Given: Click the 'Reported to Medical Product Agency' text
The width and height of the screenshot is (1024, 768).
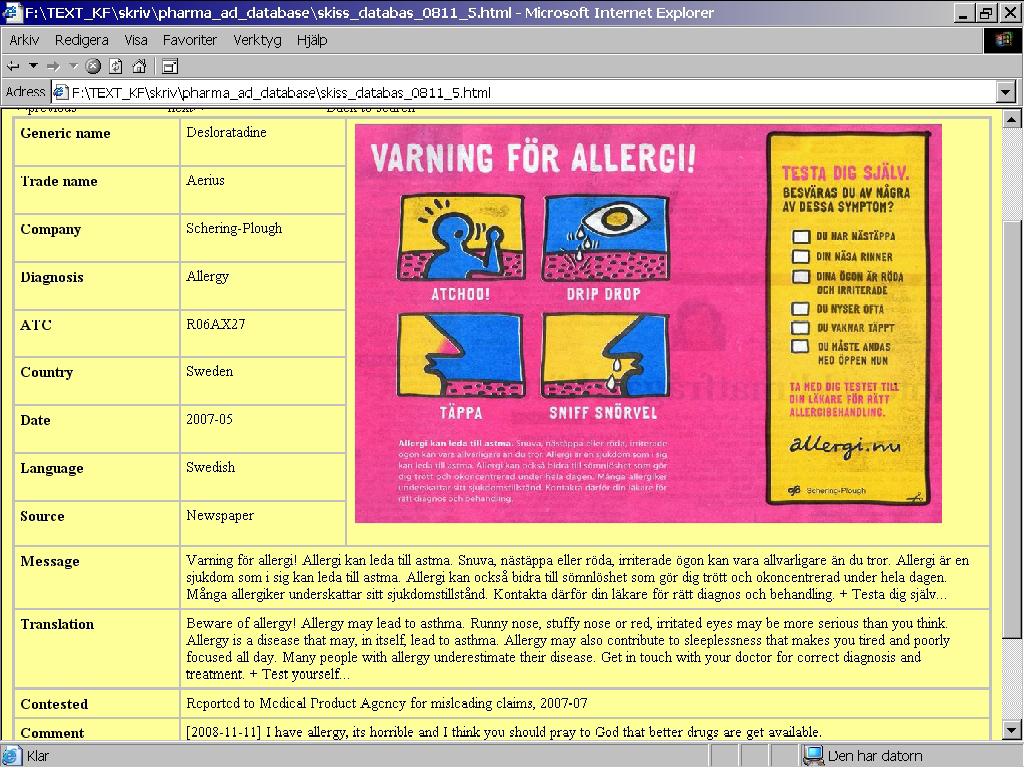Looking at the screenshot, I should [387, 703].
